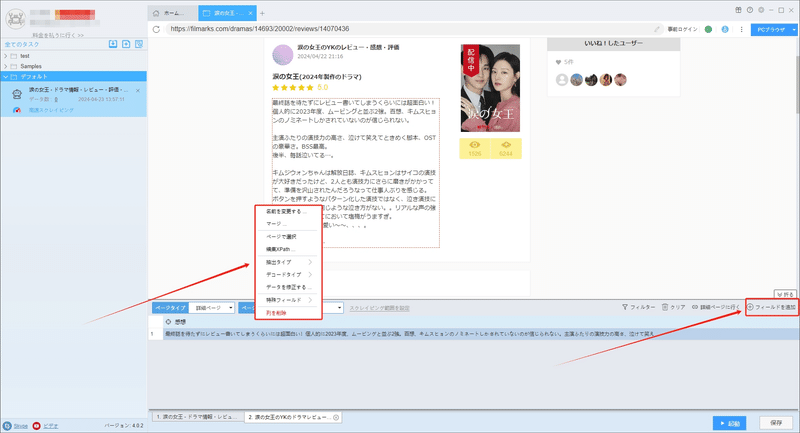Click the column settings icon beside 感想
Screen dimensions: 800x433
168,322
